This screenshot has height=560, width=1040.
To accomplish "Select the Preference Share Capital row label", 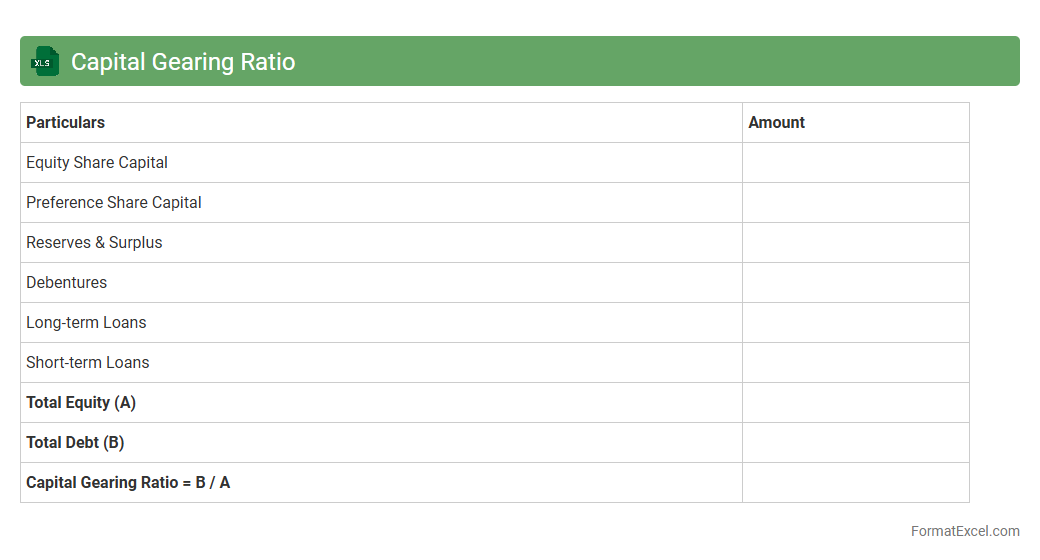I will click(x=114, y=203).
